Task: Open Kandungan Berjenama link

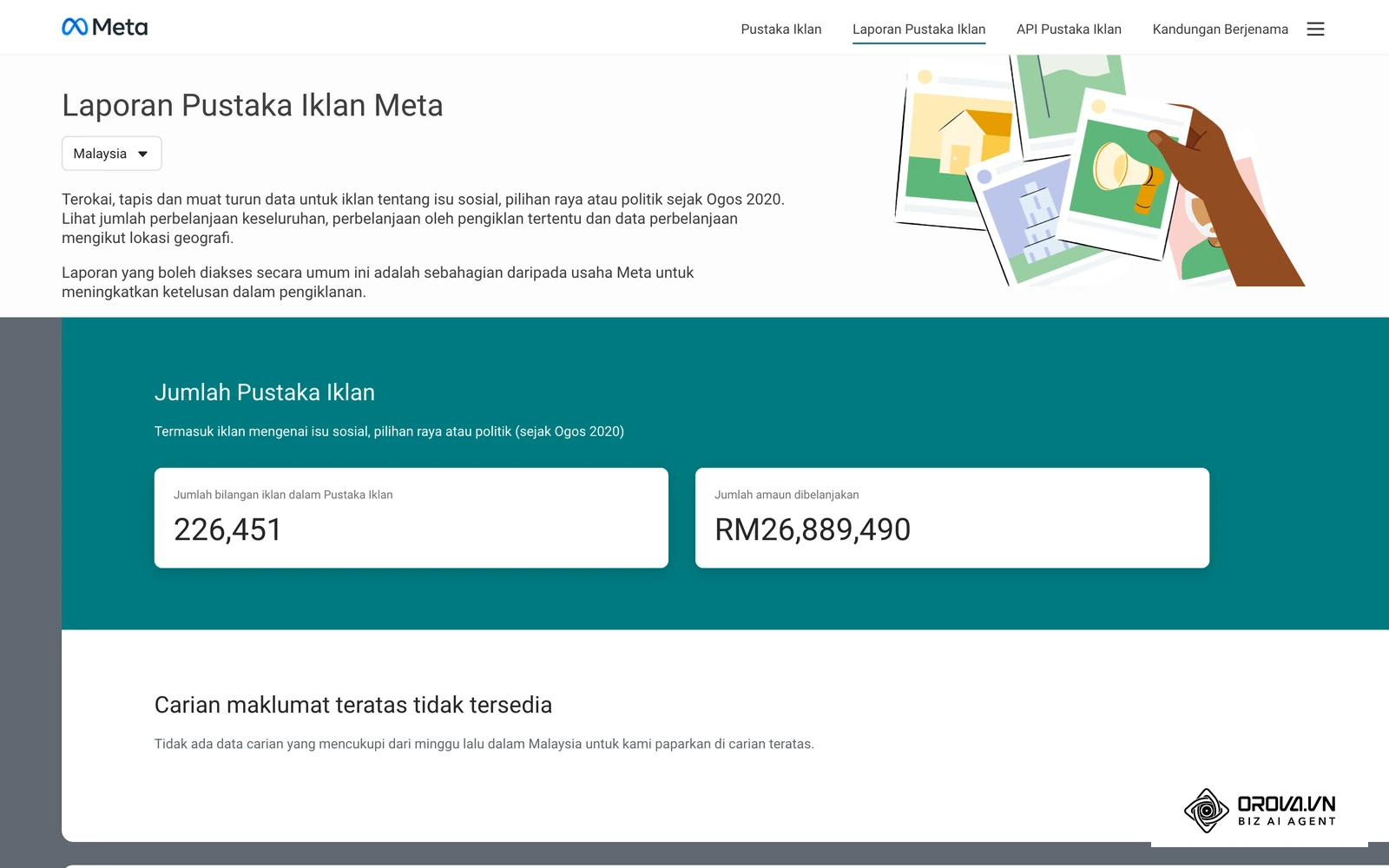Action: 1220,29
